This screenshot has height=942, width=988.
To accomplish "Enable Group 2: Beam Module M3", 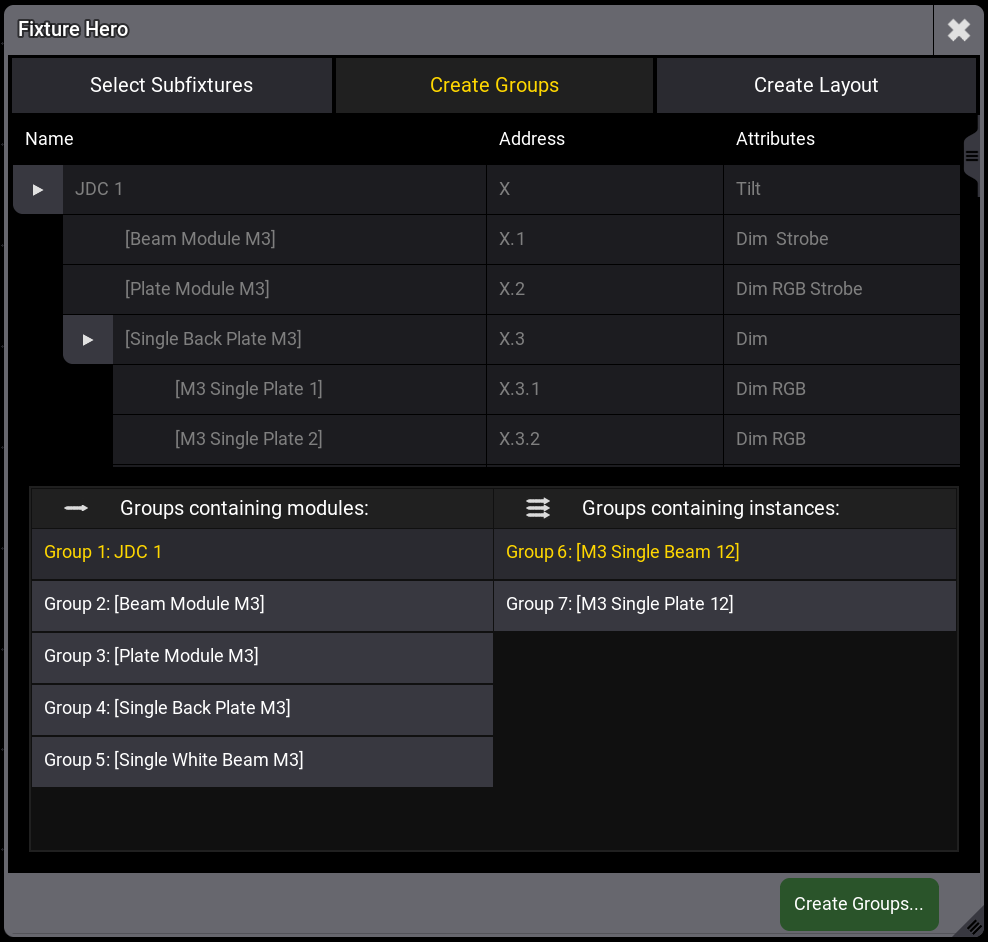I will [262, 605].
